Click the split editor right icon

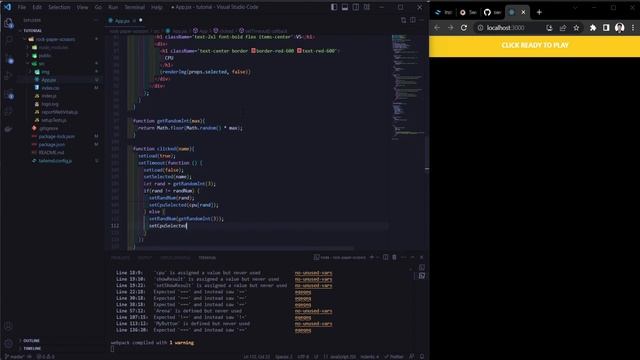413,20
